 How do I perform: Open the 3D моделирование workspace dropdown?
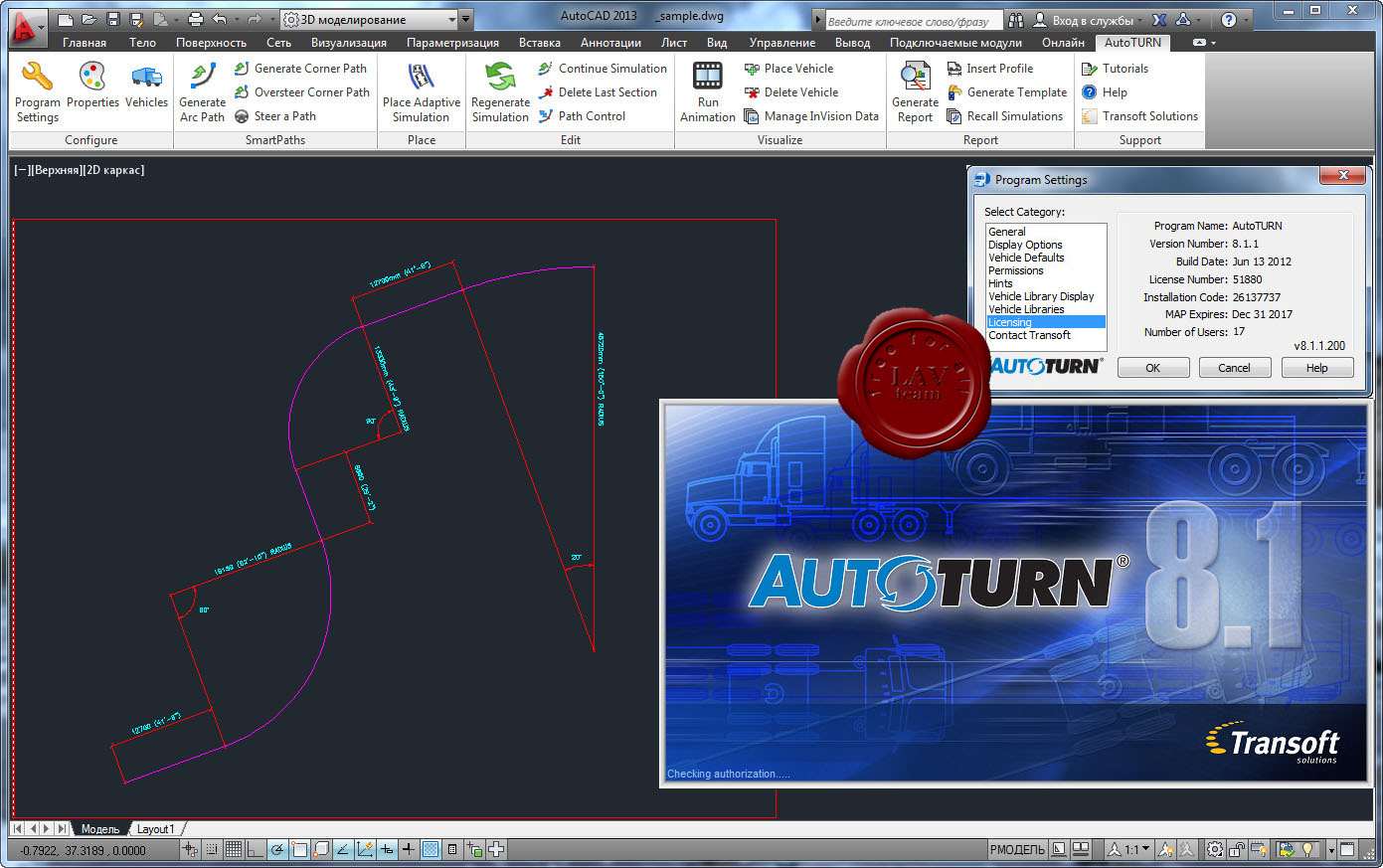[369, 20]
